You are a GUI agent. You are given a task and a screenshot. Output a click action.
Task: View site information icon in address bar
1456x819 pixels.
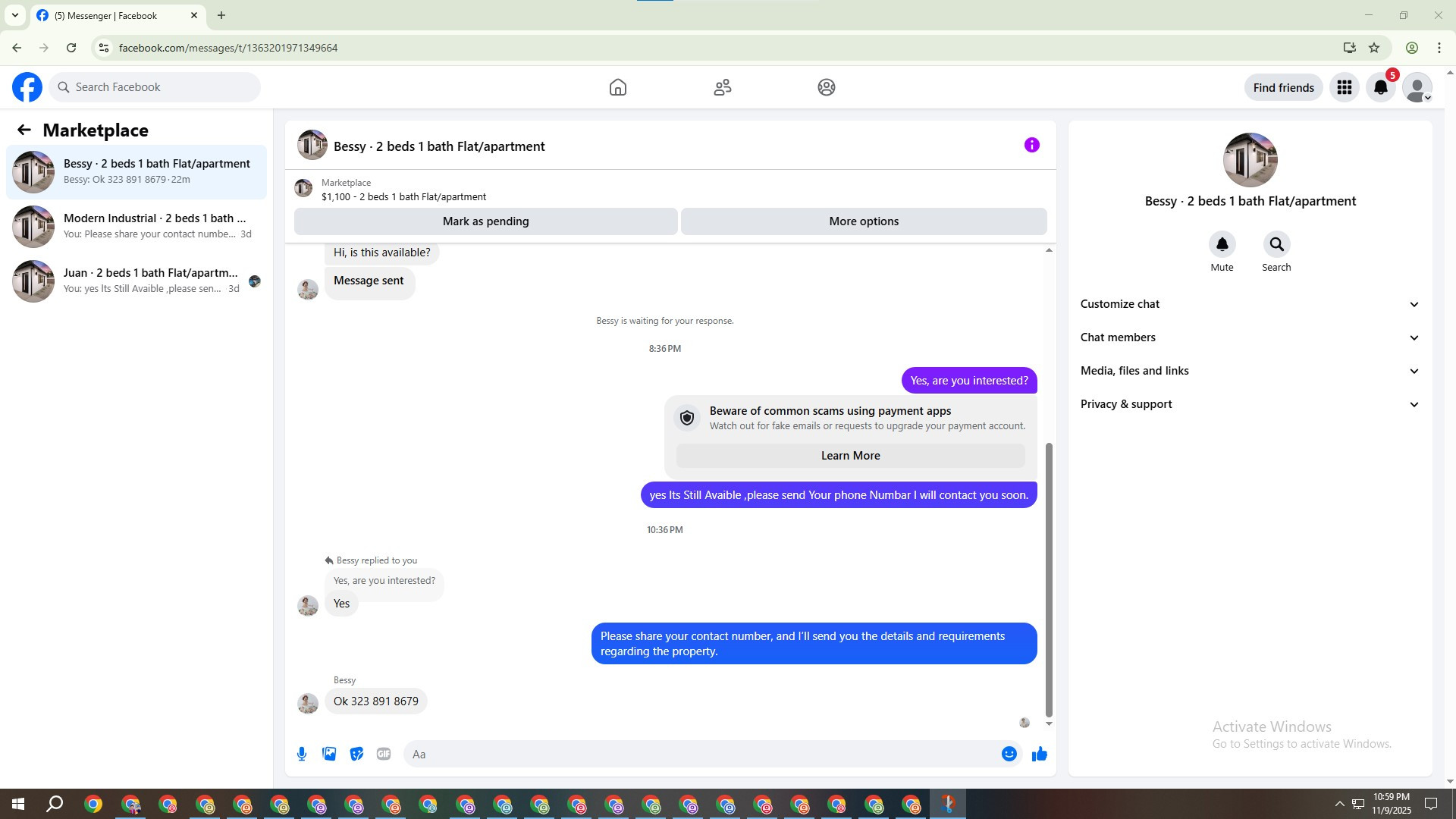pos(104,48)
